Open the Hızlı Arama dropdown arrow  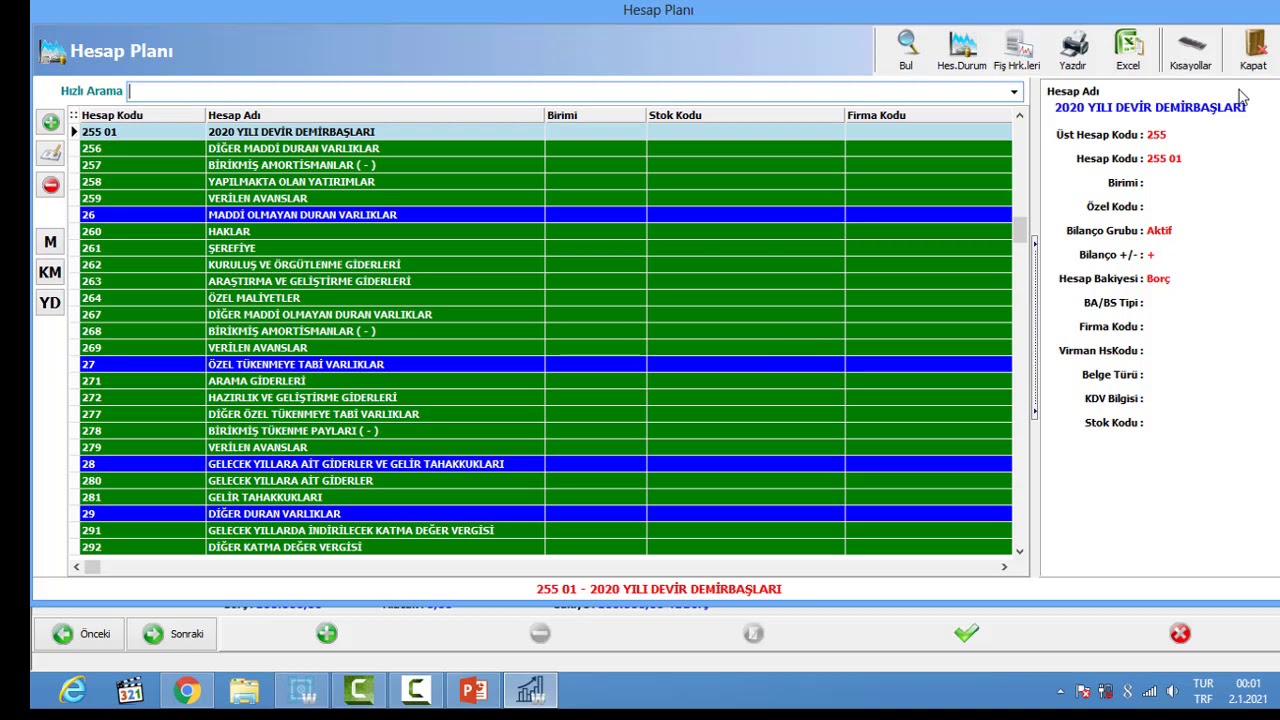click(1014, 92)
